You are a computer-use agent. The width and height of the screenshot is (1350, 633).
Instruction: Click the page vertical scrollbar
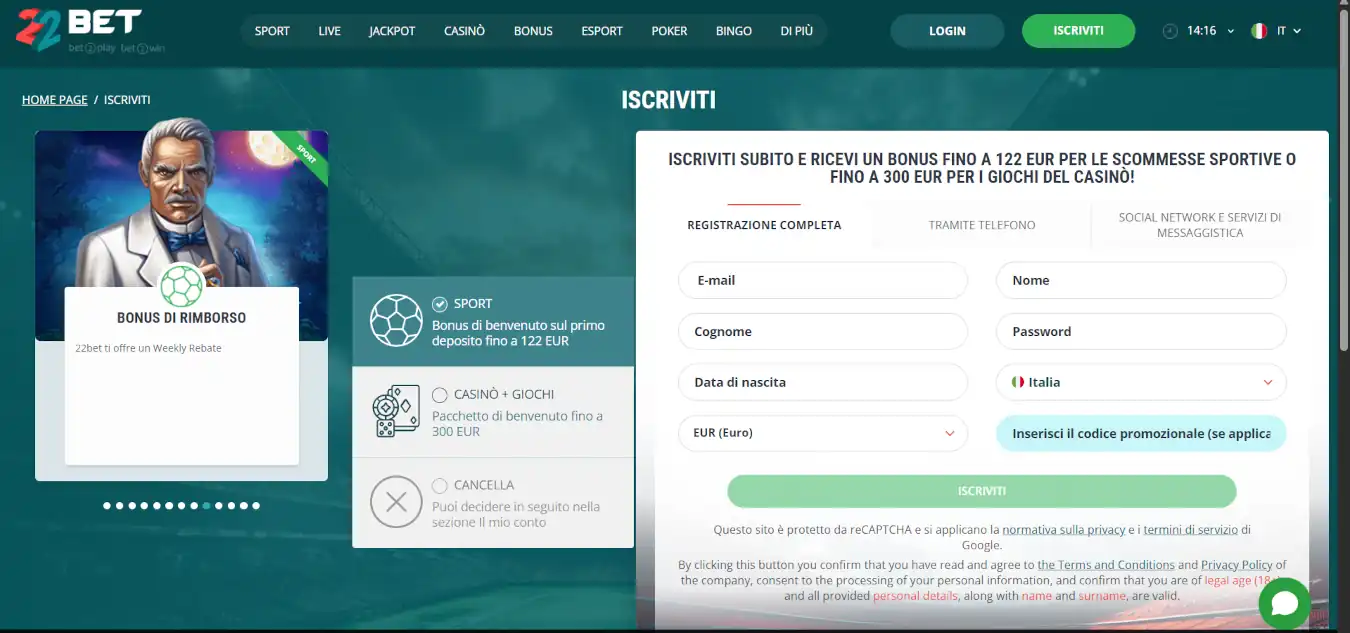pyautogui.click(x=1344, y=180)
